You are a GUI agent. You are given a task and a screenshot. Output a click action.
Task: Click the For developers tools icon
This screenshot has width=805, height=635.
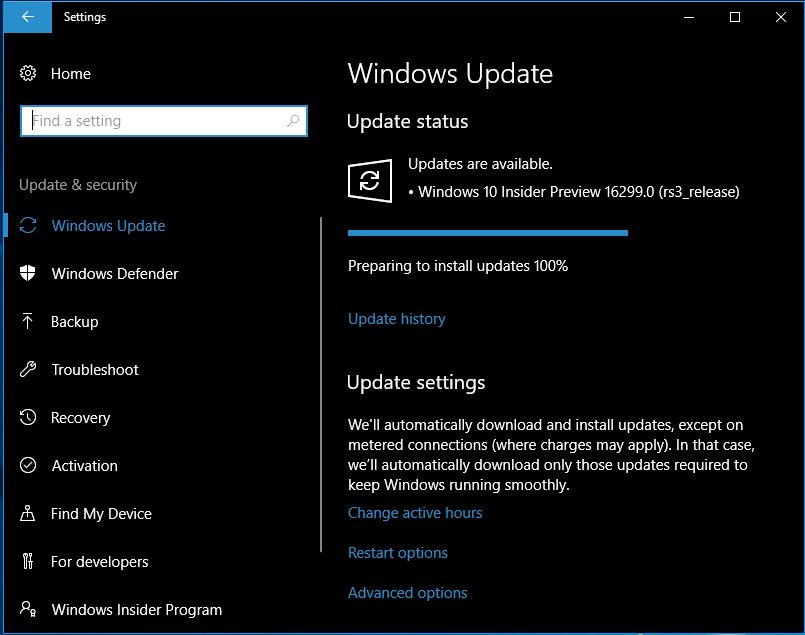(28, 561)
